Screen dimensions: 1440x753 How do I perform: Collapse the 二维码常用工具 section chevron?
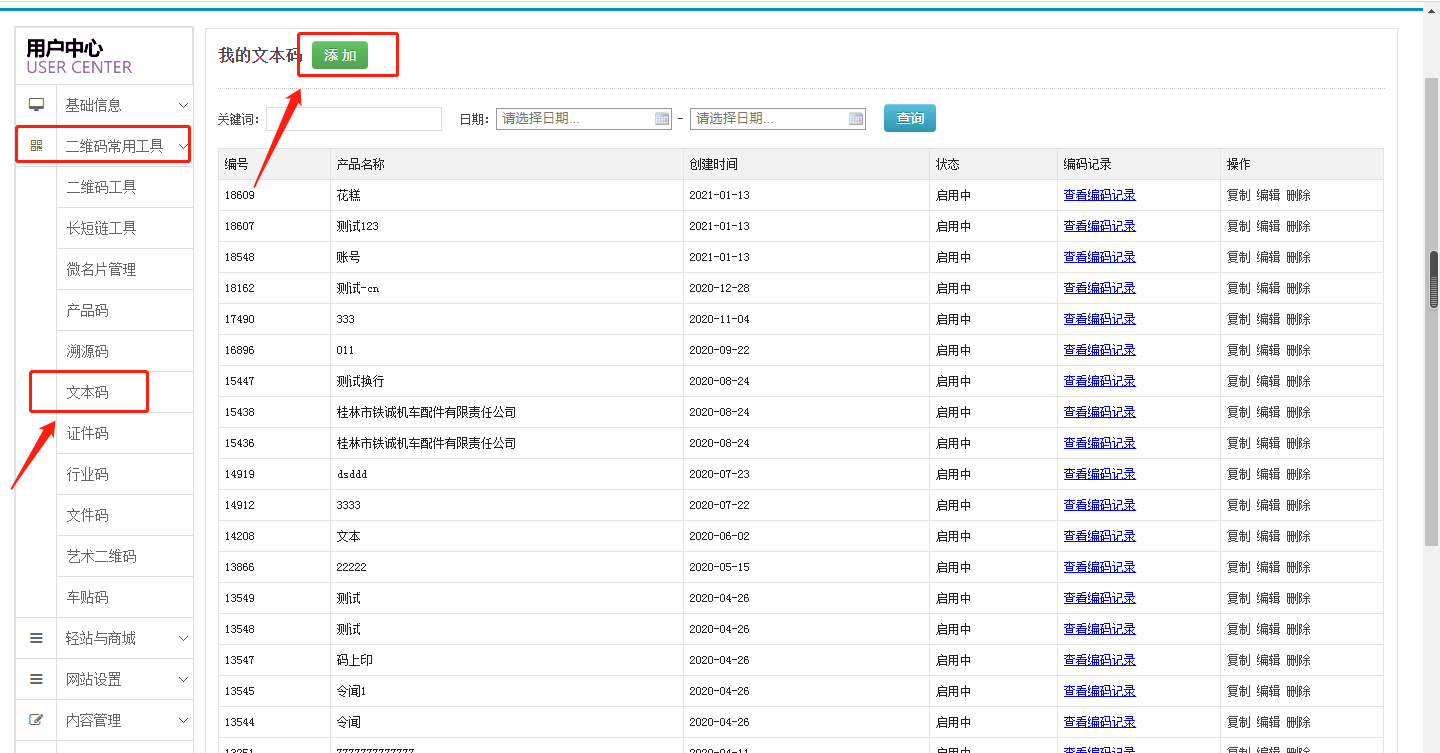tap(183, 147)
